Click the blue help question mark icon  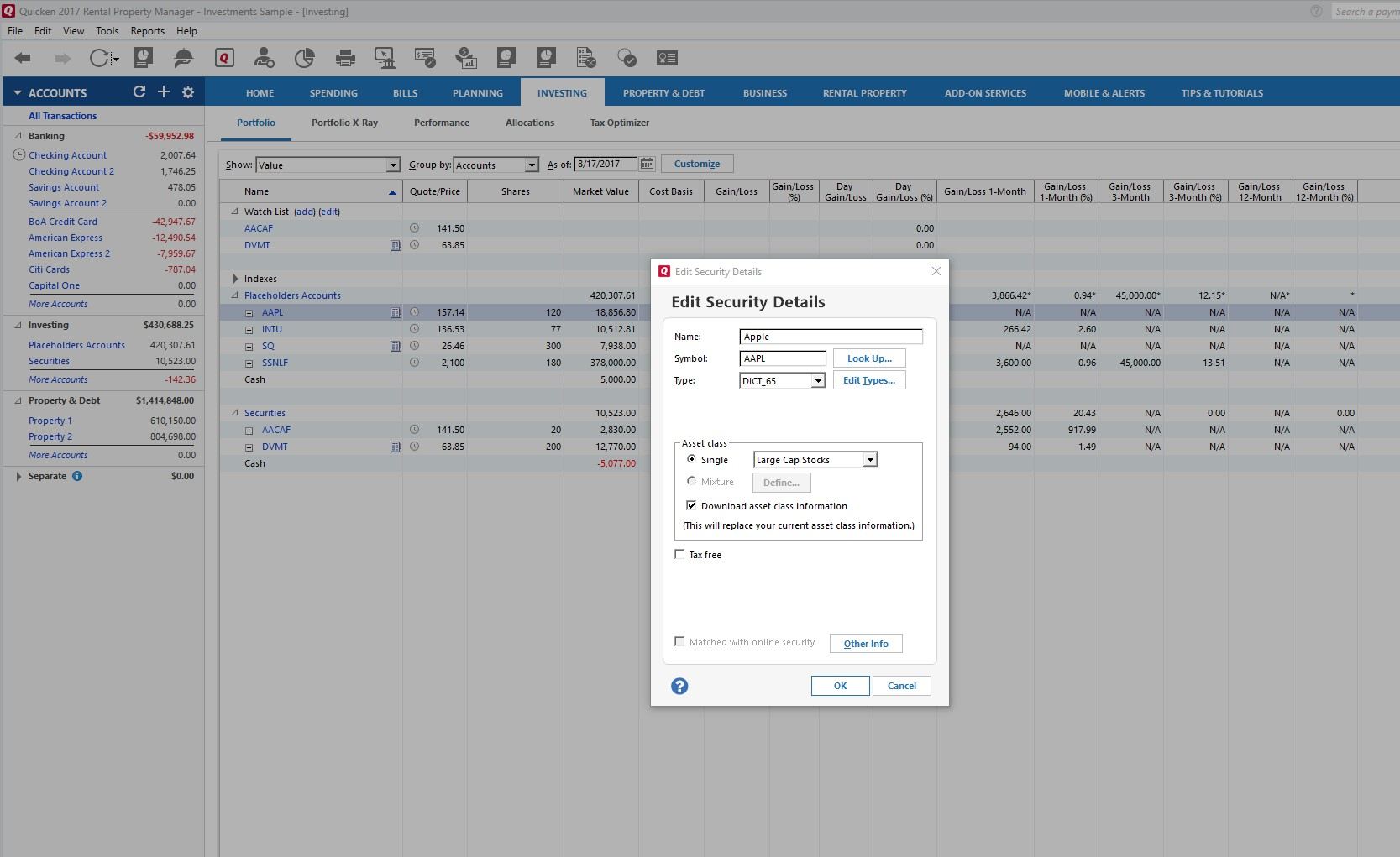[x=679, y=687]
